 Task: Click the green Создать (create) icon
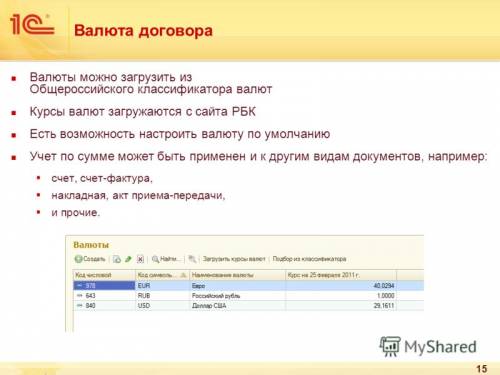[x=78, y=259]
